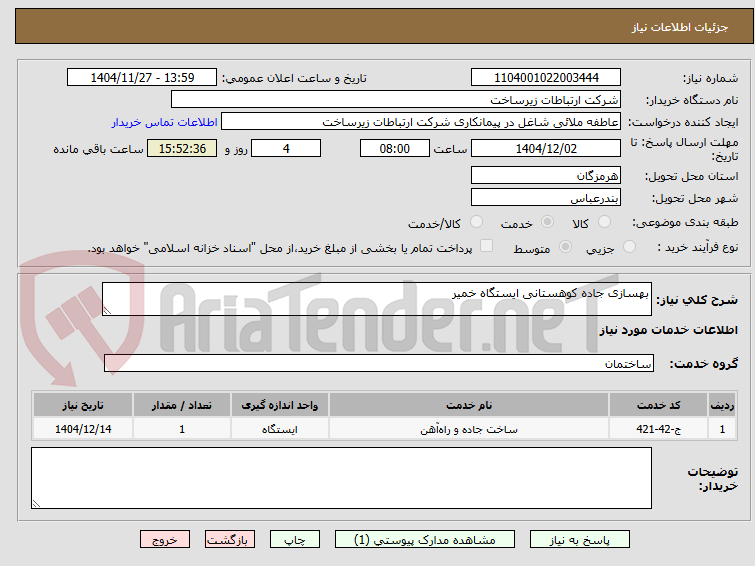Click the city field بندرعباس
The height and width of the screenshot is (566, 755).
point(546,197)
